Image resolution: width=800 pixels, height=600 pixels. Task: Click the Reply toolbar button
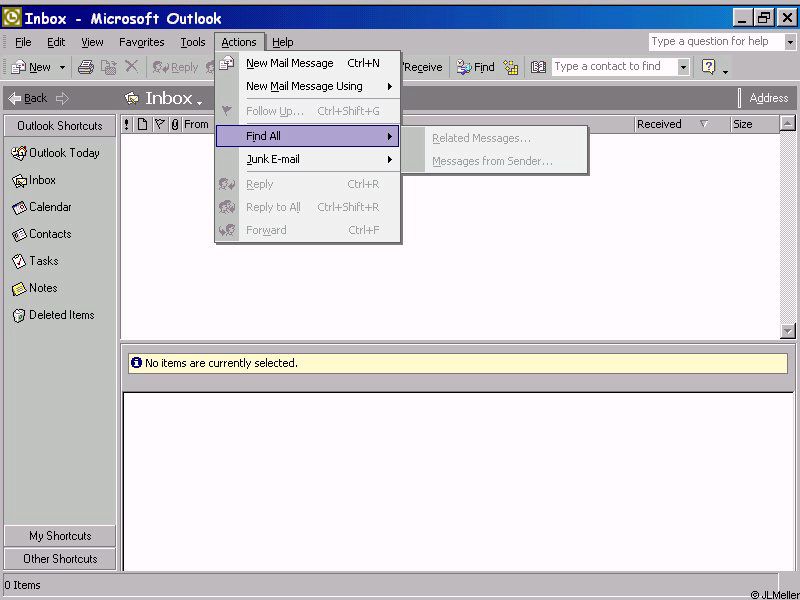(x=175, y=67)
